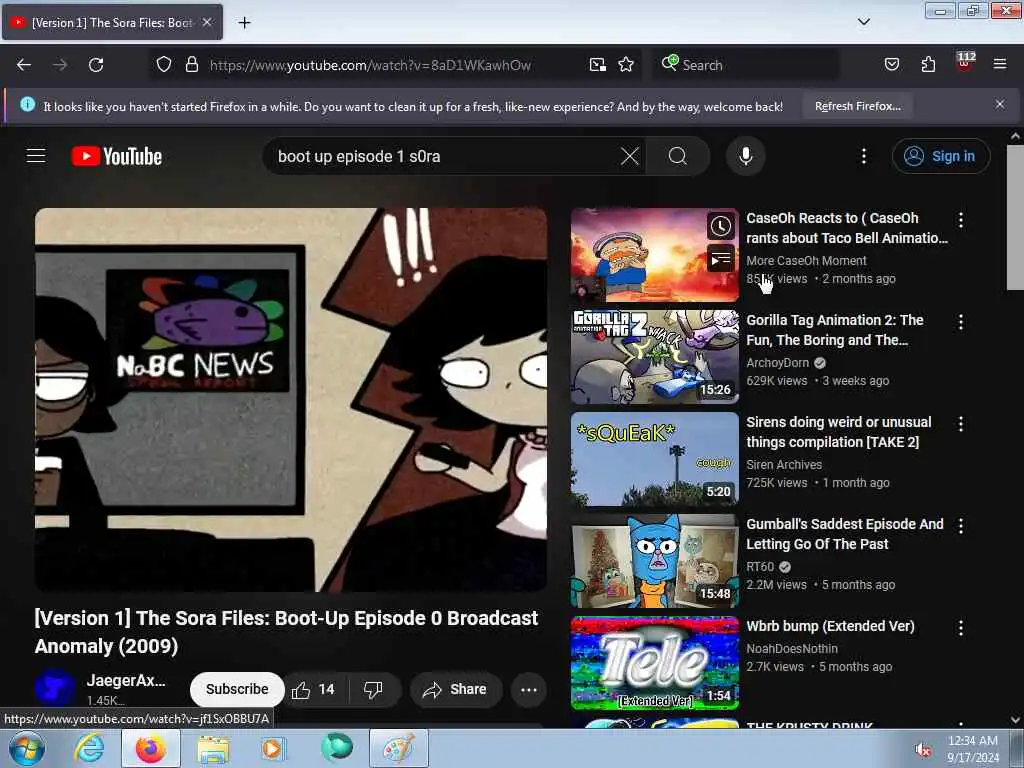Open the JaegerAx channel avatar

(55, 688)
